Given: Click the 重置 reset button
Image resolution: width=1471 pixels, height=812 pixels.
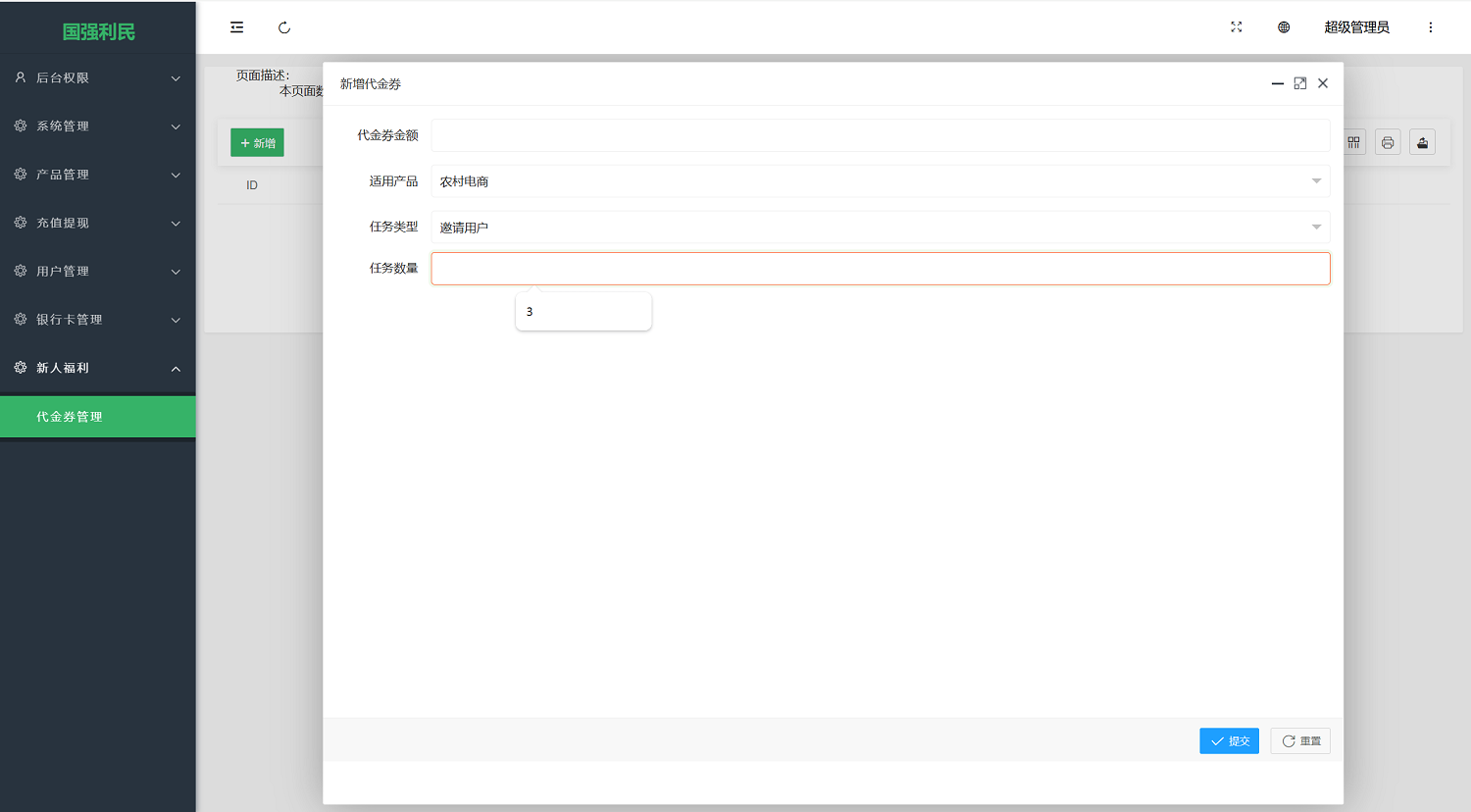Looking at the screenshot, I should (1300, 740).
